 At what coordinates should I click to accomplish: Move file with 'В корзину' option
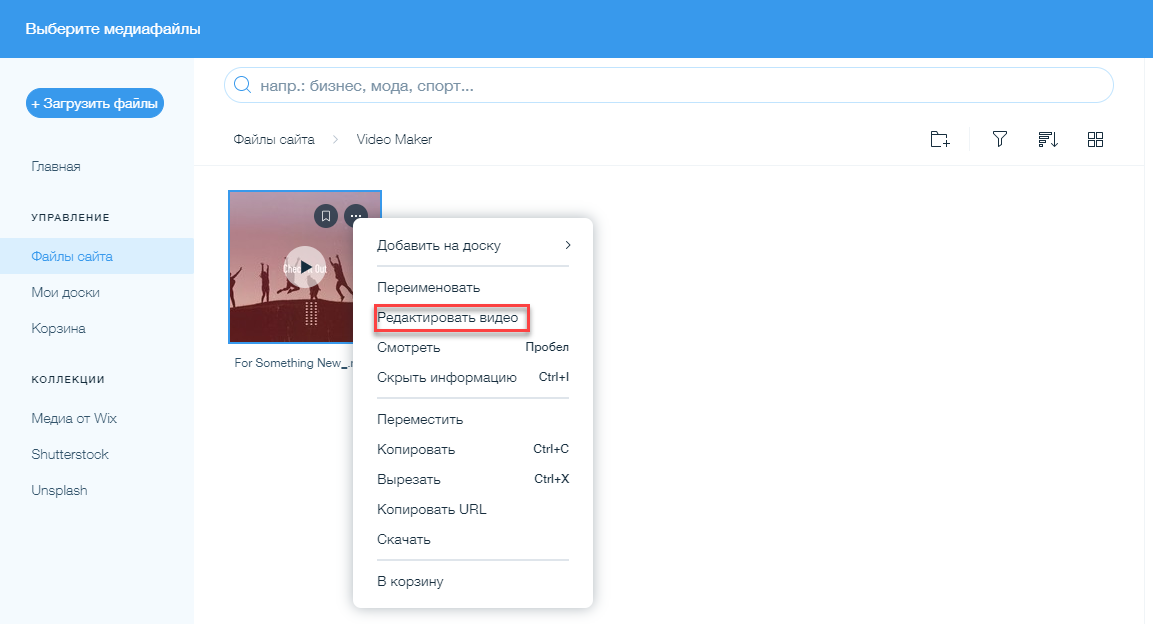click(410, 581)
